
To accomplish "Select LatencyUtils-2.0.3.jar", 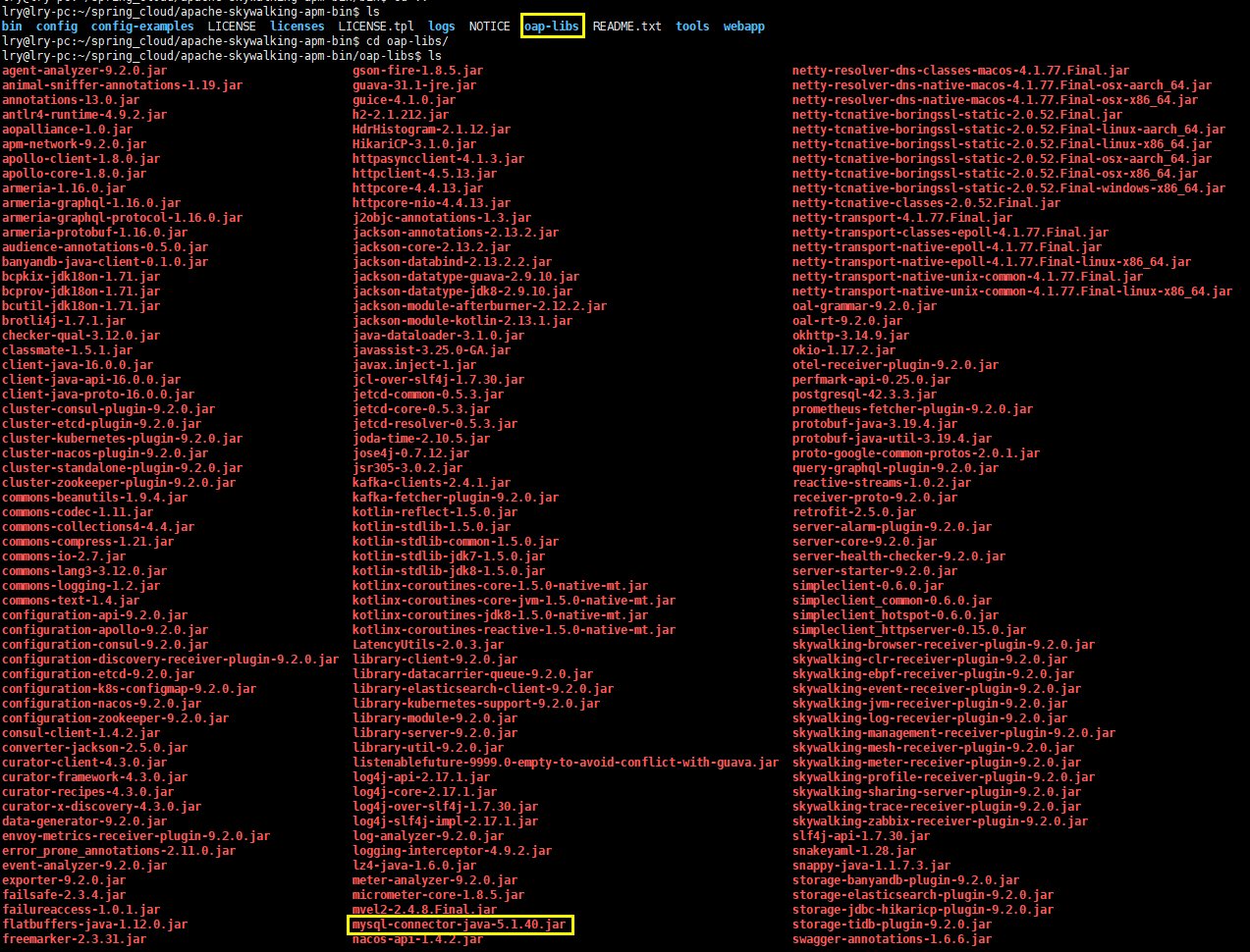I will [x=428, y=645].
